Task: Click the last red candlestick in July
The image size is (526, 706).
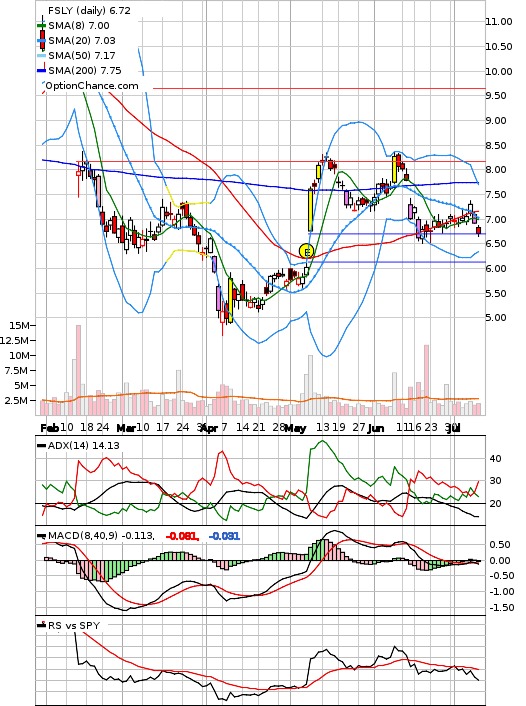Action: click(478, 231)
